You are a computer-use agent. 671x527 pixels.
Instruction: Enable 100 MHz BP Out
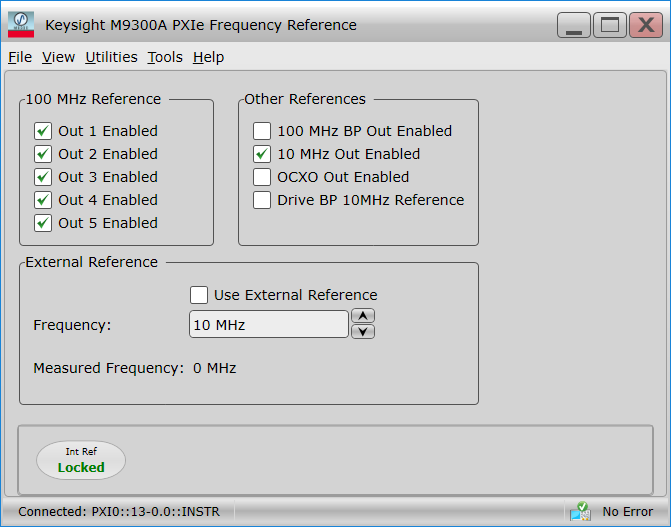262,131
